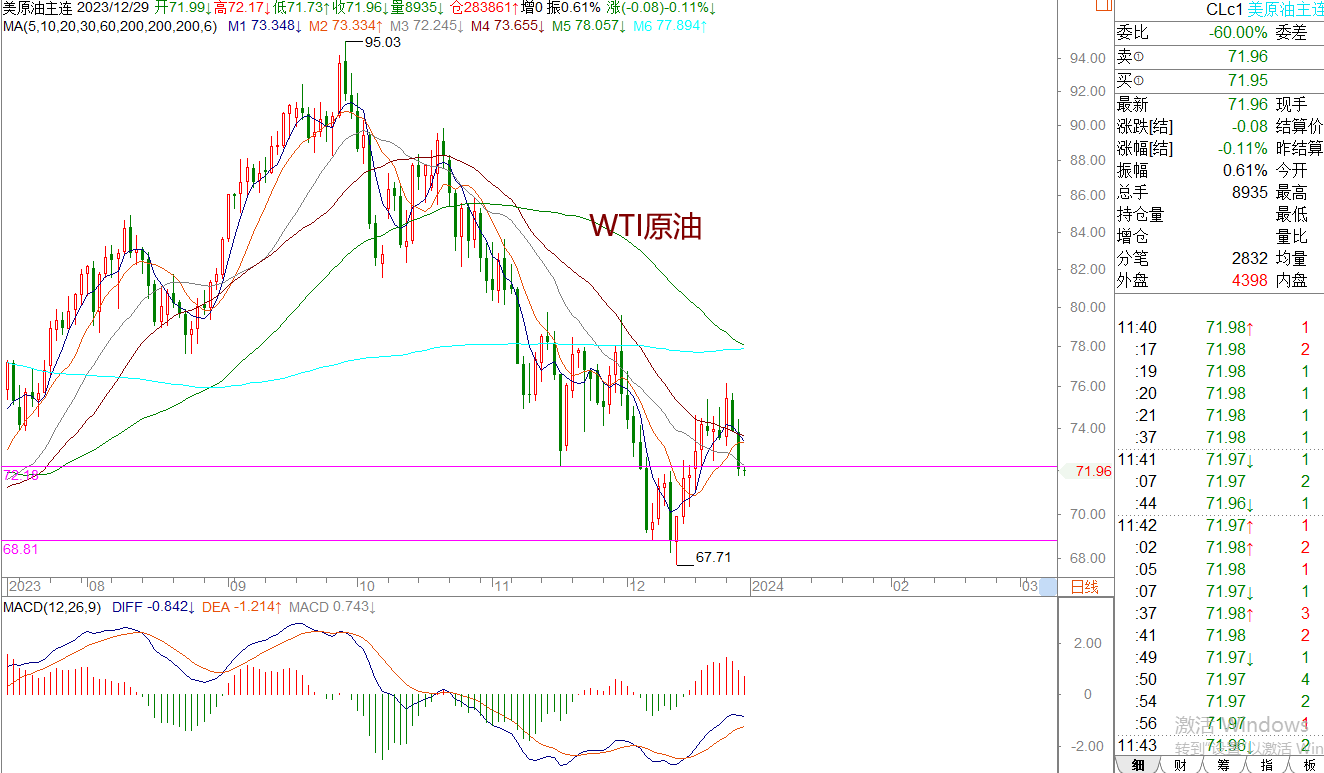The width and height of the screenshot is (1324, 773).
Task: Select the M6 77.894 moving average value
Action: (x=668, y=25)
